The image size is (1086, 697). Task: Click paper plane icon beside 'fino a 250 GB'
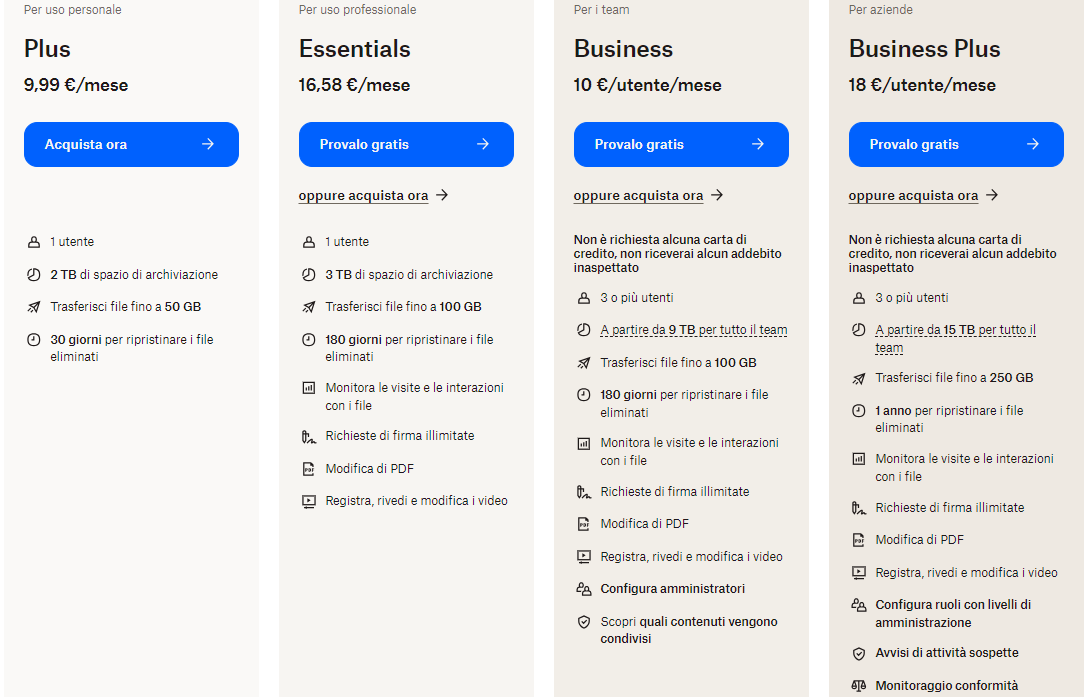coord(859,378)
